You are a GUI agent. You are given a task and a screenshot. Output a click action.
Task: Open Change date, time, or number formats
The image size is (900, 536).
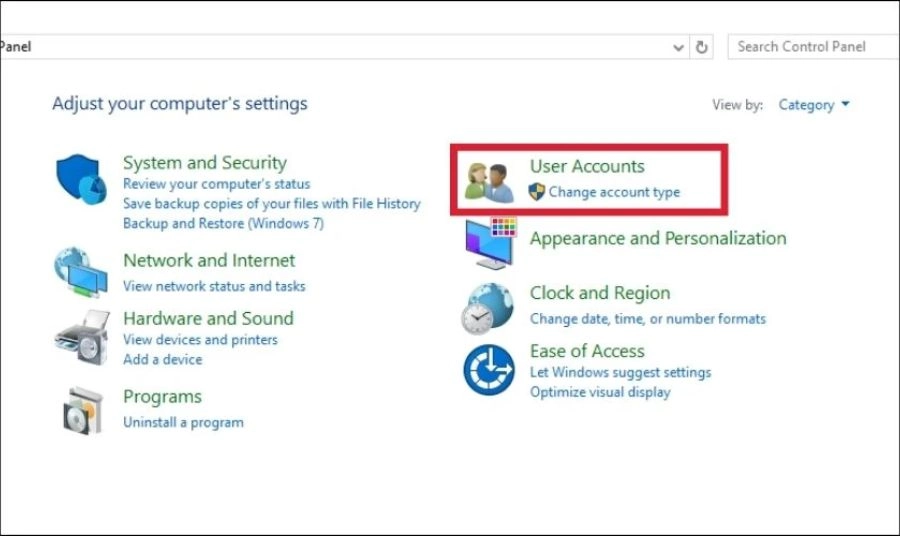coord(647,319)
